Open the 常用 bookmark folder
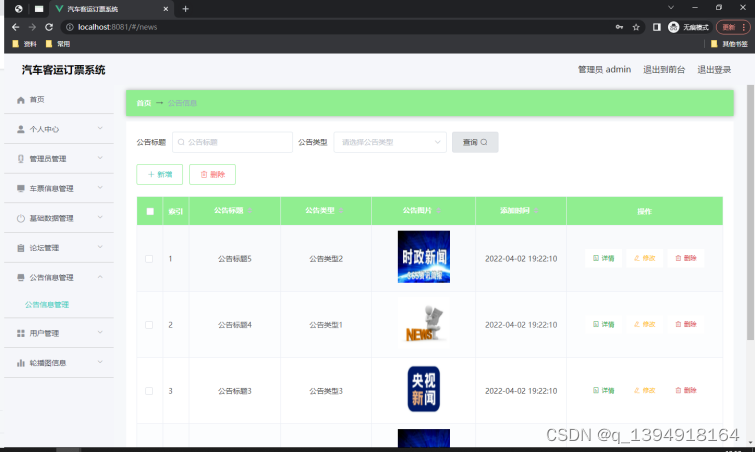755x453 pixels. (x=58, y=44)
